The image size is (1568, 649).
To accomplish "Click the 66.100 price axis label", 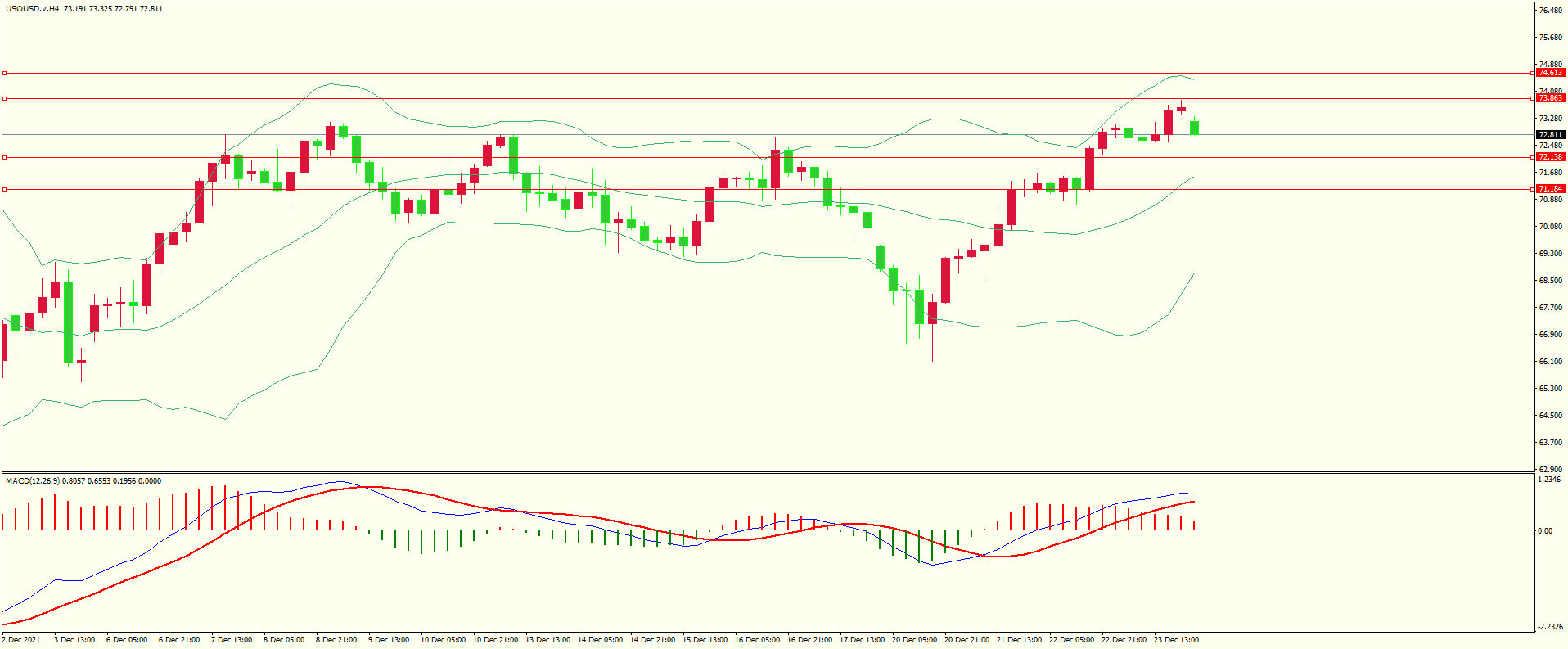I will tap(1550, 362).
